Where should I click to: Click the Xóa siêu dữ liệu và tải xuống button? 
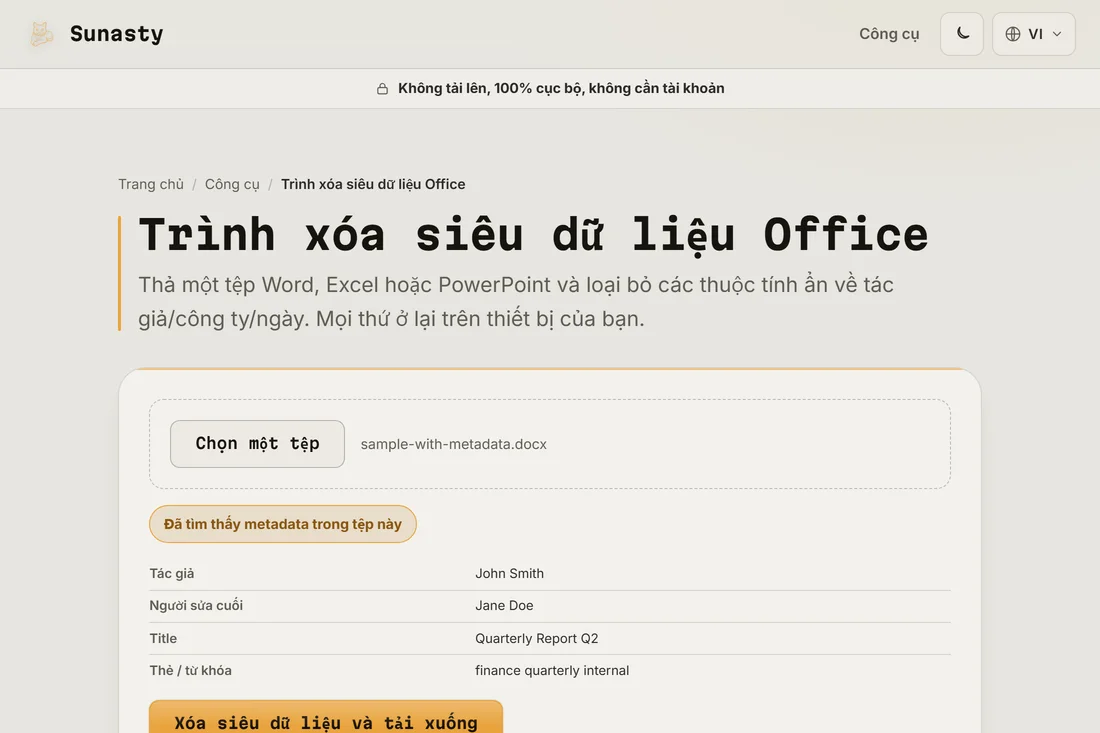pyautogui.click(x=326, y=718)
